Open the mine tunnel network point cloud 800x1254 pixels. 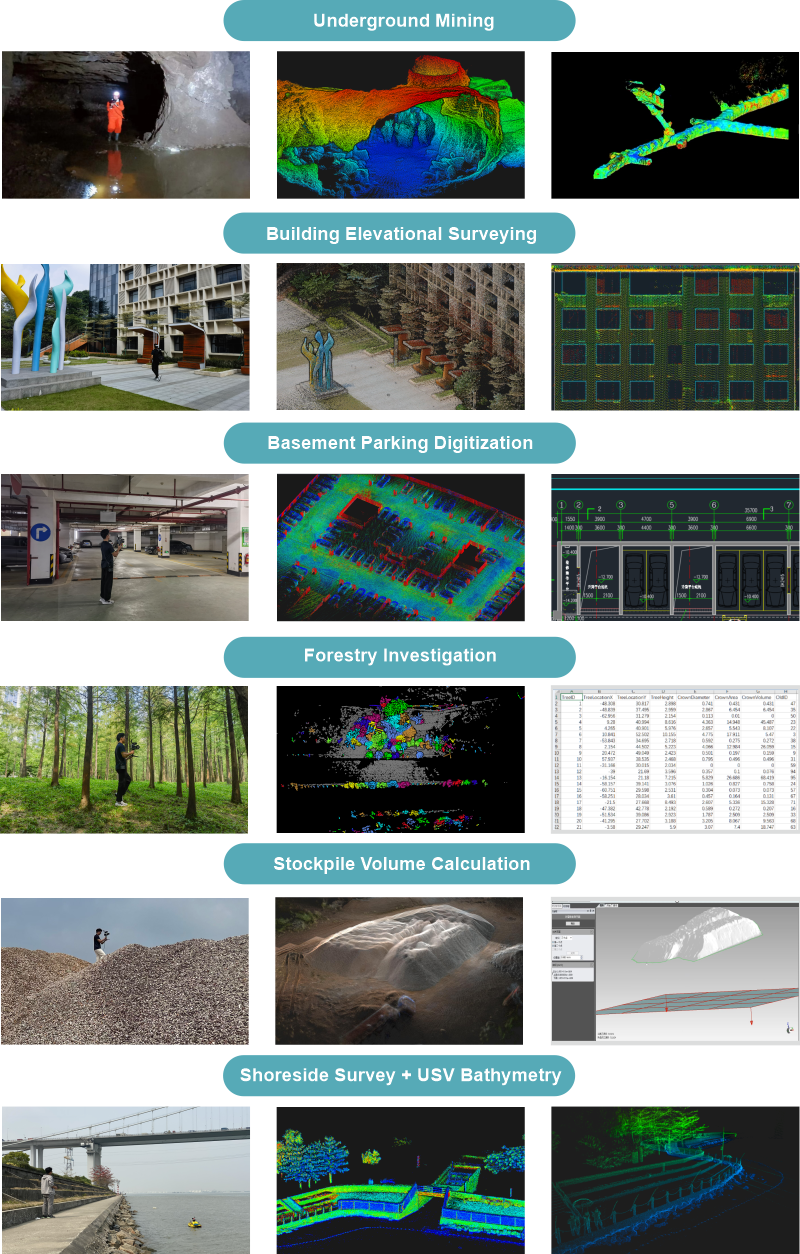tap(675, 125)
